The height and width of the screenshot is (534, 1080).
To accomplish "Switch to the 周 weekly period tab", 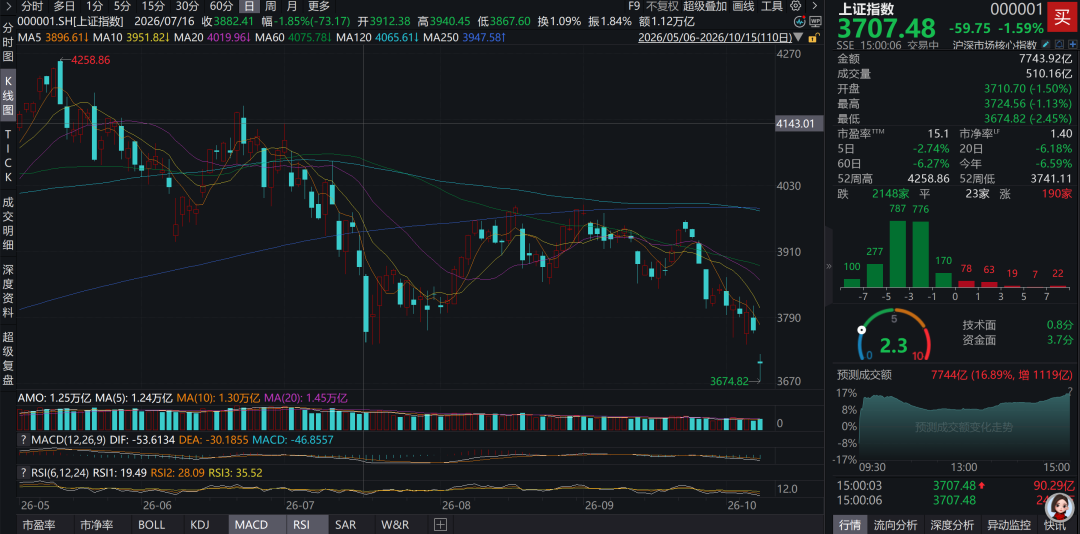I will click(x=271, y=6).
